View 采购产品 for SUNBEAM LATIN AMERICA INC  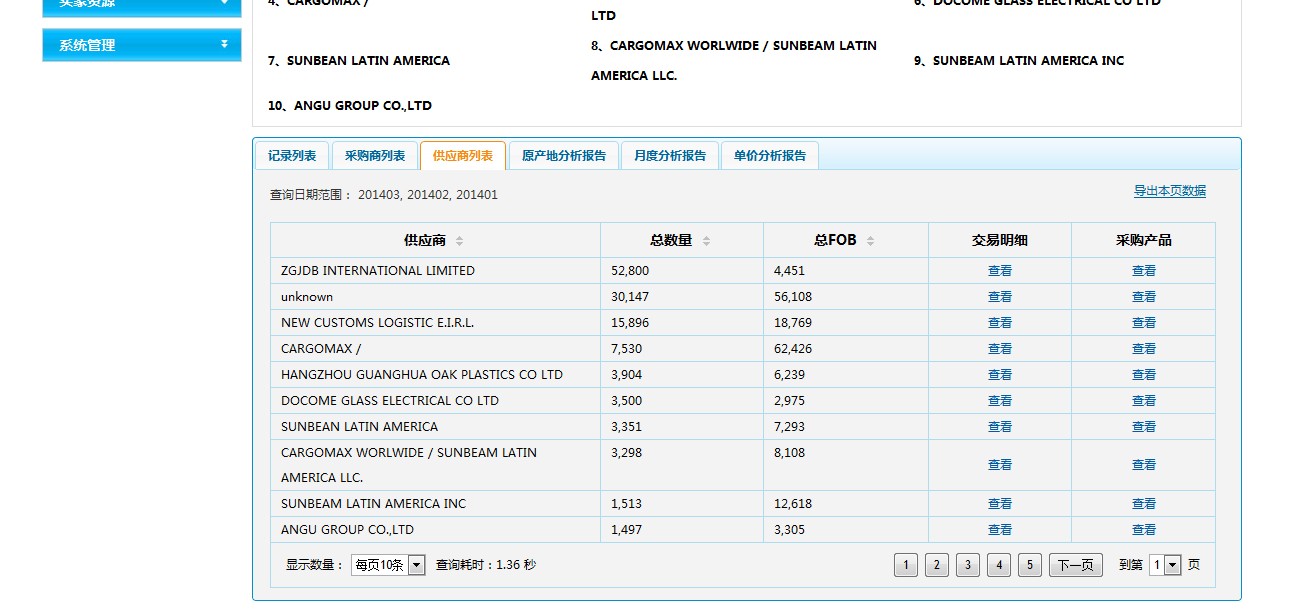pos(1144,504)
